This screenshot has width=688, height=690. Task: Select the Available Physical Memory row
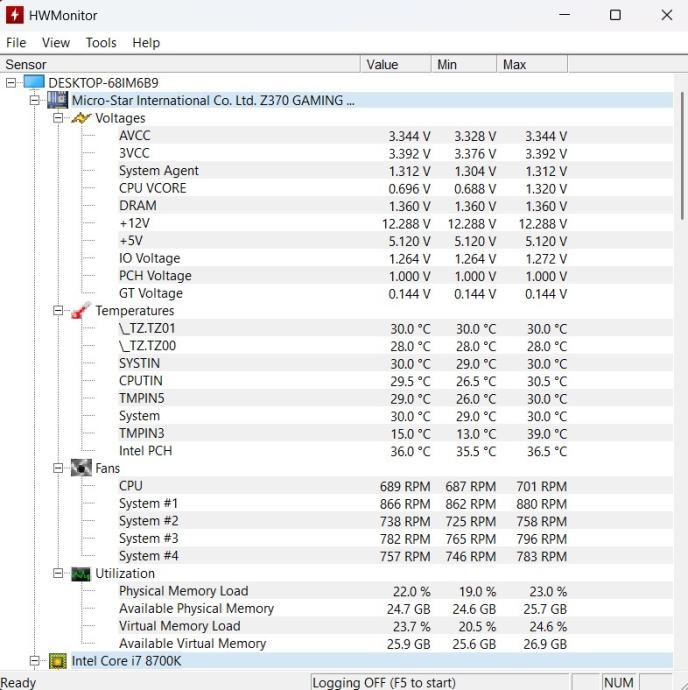395,609
